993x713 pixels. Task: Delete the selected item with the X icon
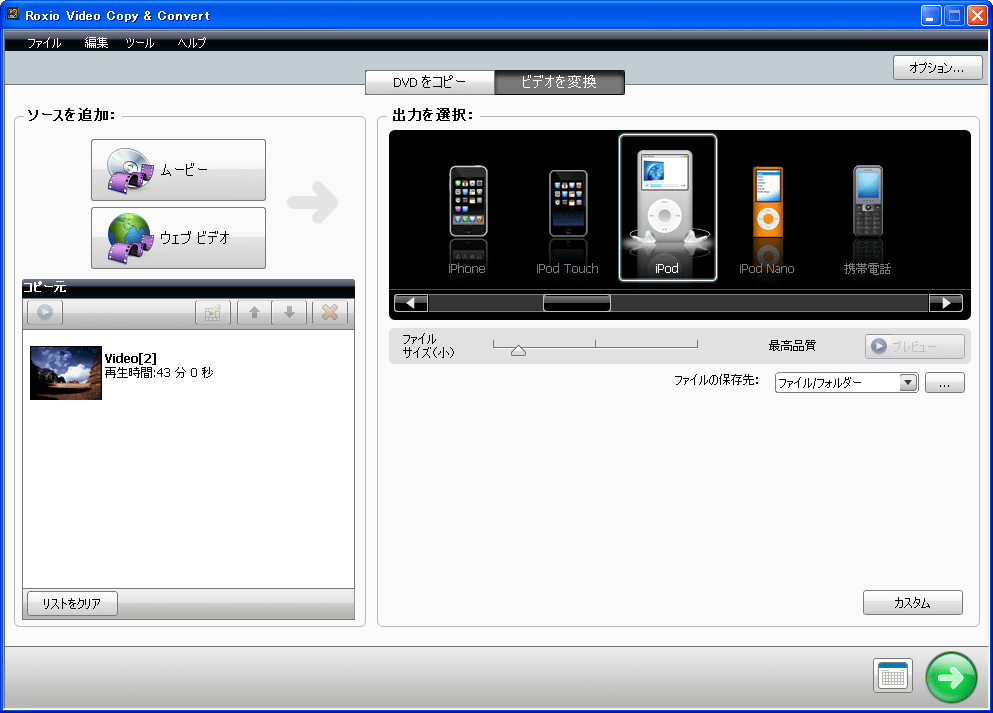[x=330, y=312]
